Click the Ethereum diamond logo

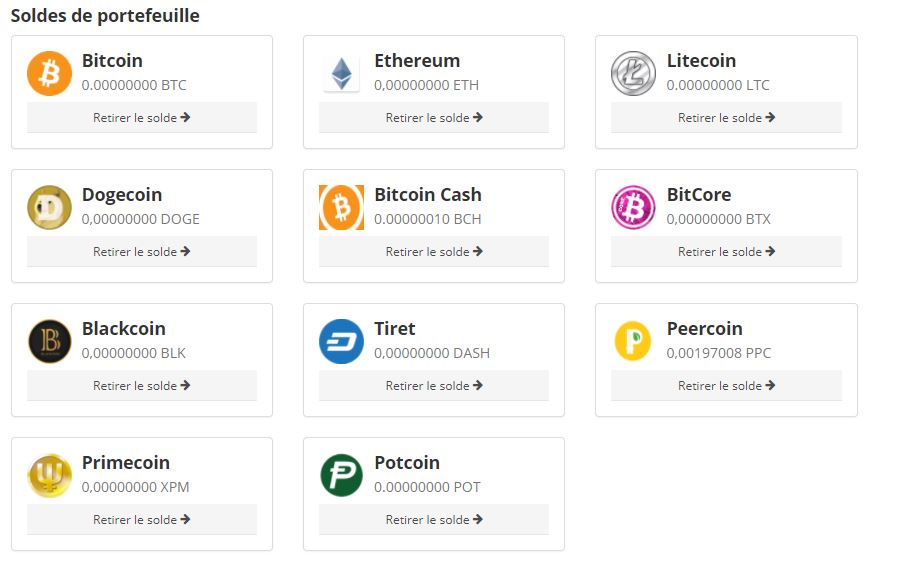click(342, 74)
